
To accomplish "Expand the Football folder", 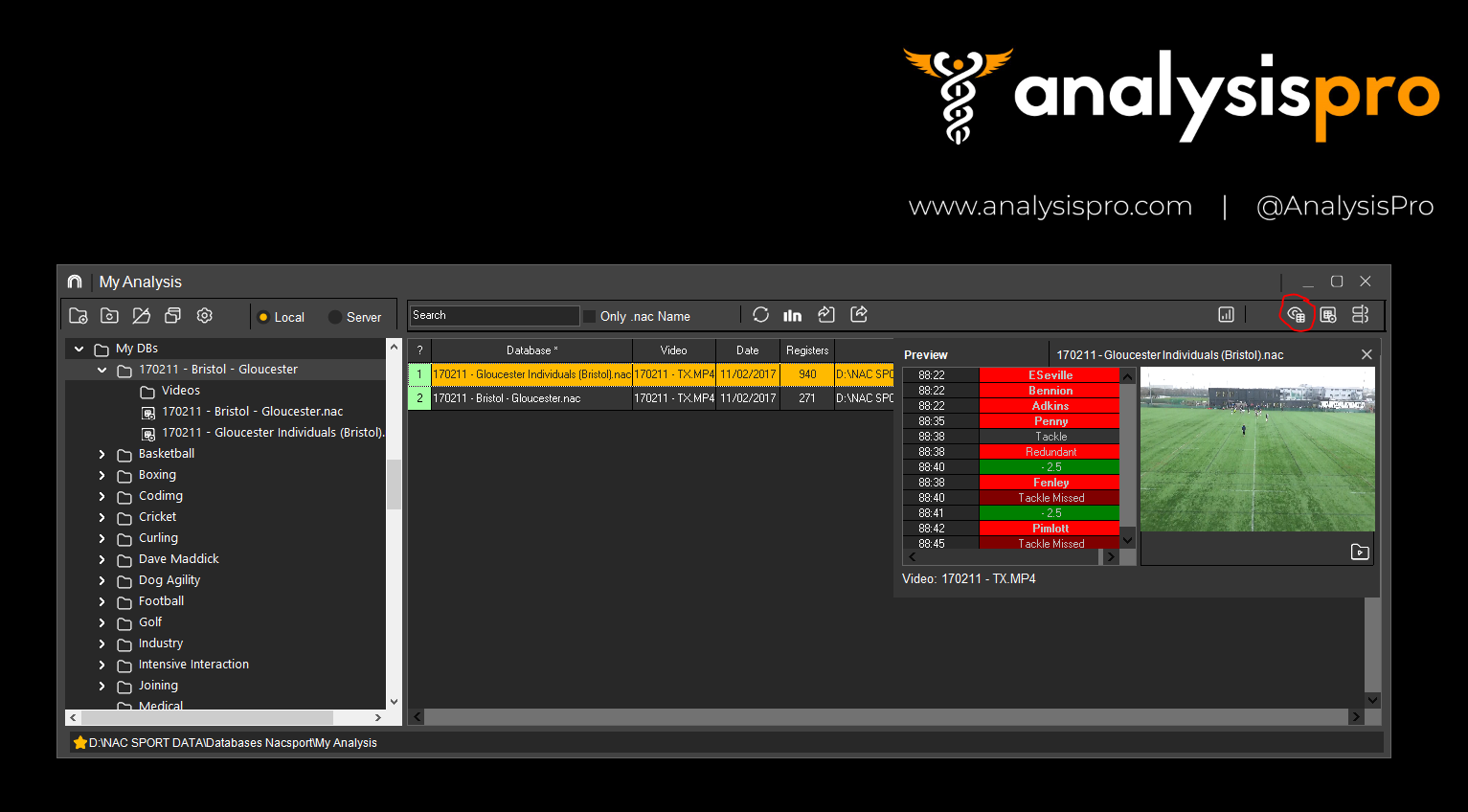I will [102, 601].
